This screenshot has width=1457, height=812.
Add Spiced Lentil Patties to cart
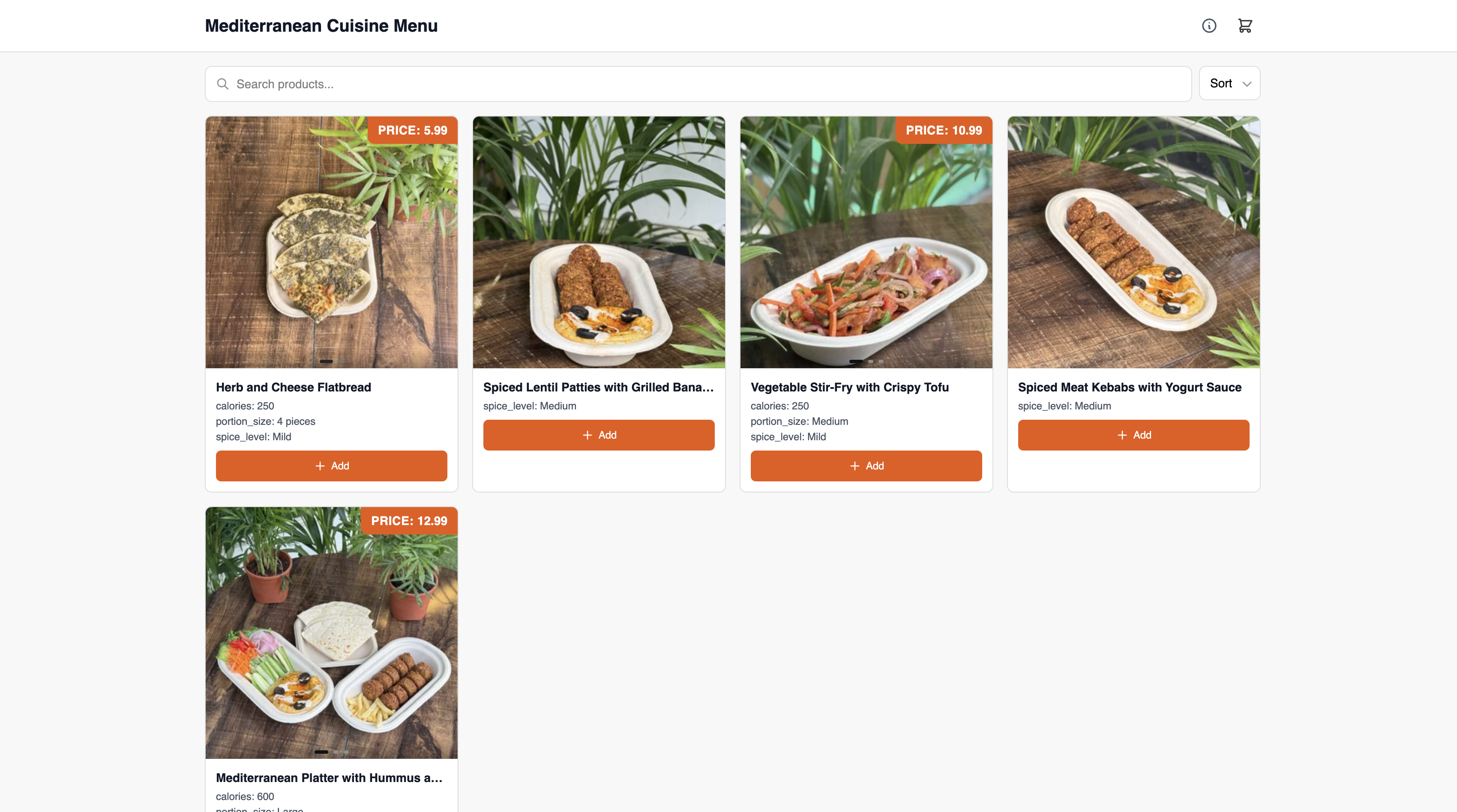coord(598,435)
